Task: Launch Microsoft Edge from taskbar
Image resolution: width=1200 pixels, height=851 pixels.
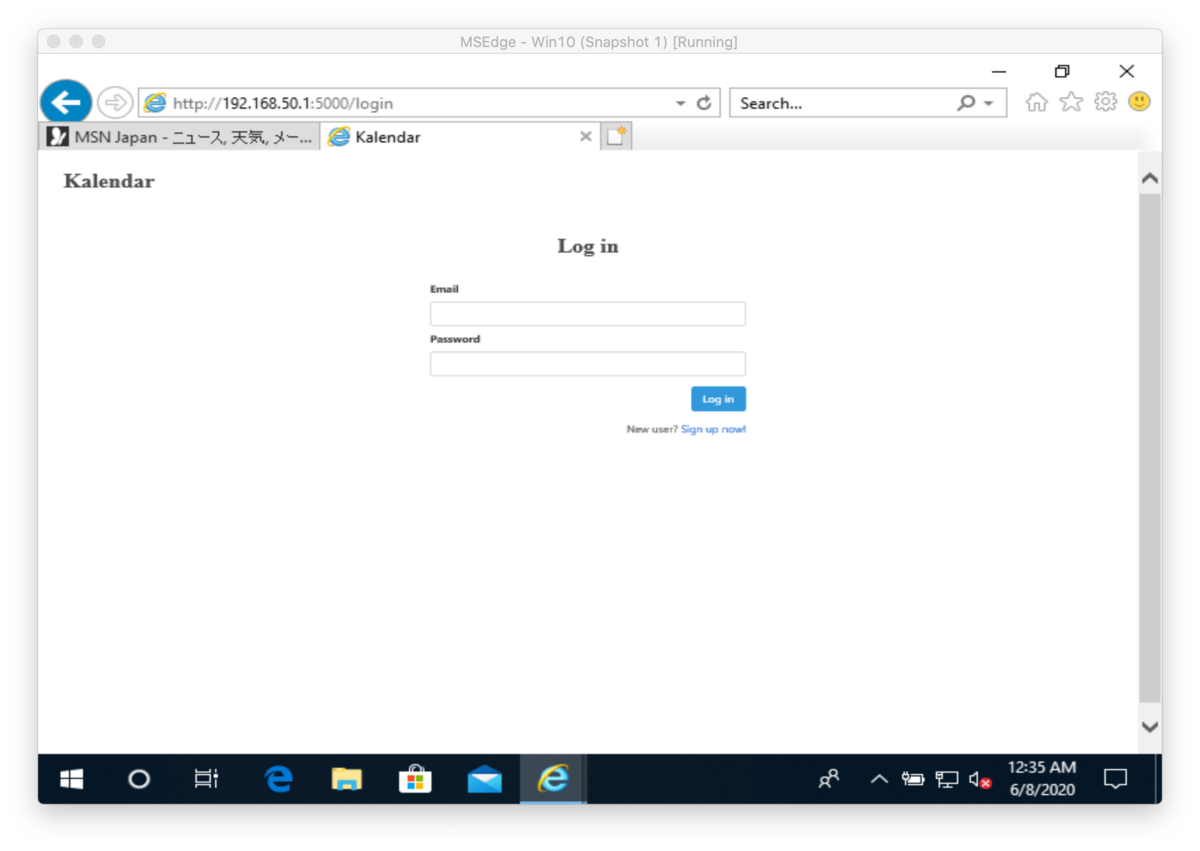Action: pos(278,779)
